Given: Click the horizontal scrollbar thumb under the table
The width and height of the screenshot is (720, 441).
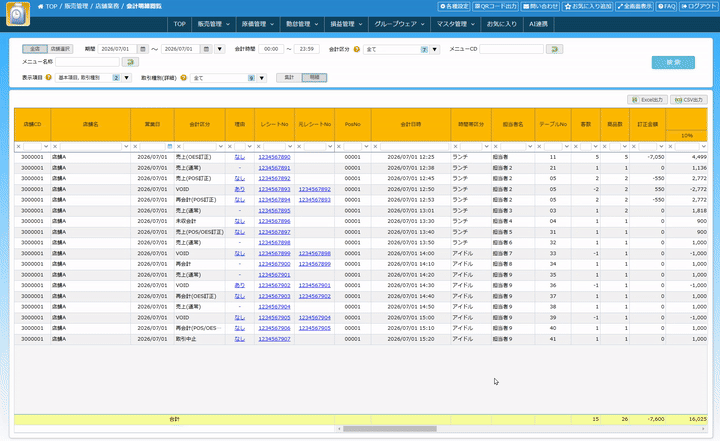Looking at the screenshot, I should (x=390, y=429).
